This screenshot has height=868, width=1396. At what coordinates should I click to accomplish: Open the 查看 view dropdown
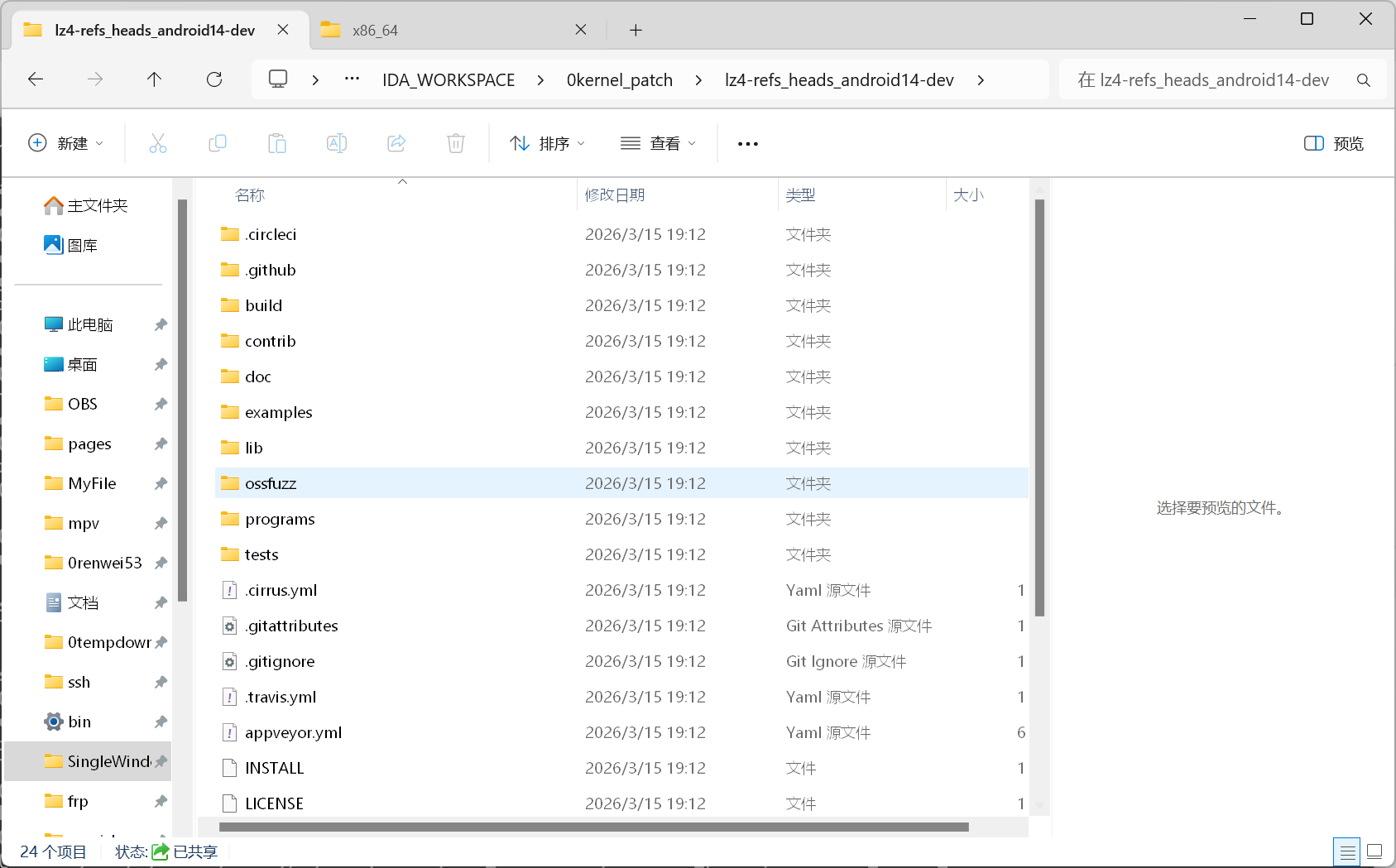(x=658, y=144)
